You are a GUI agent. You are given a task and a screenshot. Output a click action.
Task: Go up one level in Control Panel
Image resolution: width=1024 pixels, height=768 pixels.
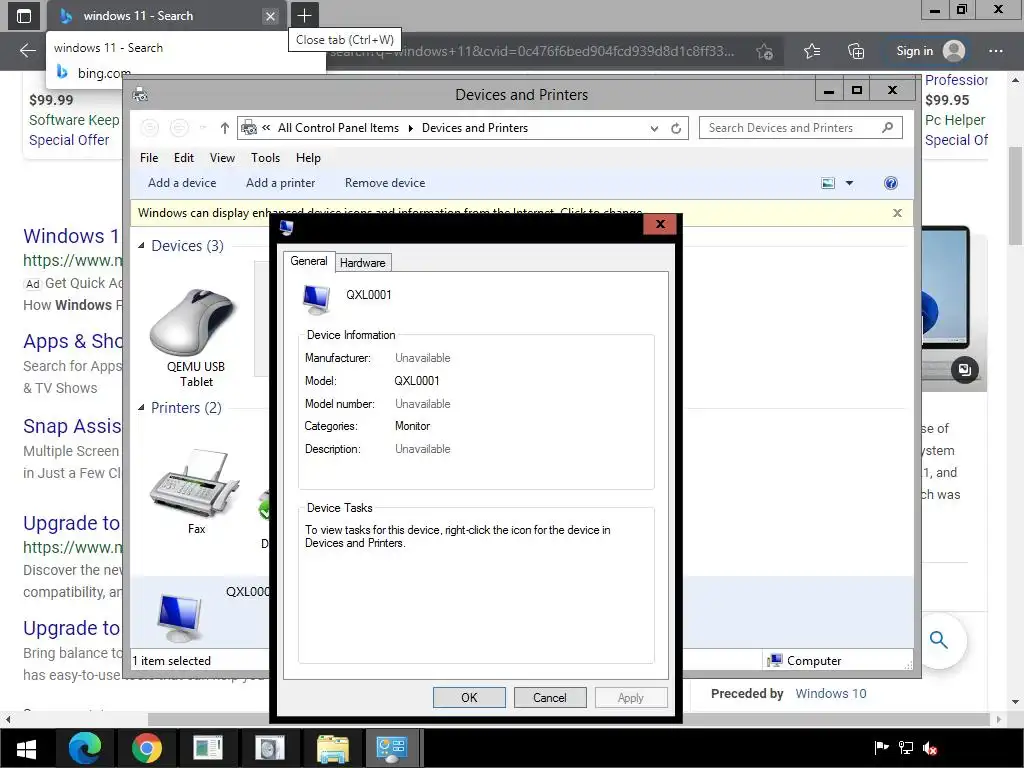[225, 128]
